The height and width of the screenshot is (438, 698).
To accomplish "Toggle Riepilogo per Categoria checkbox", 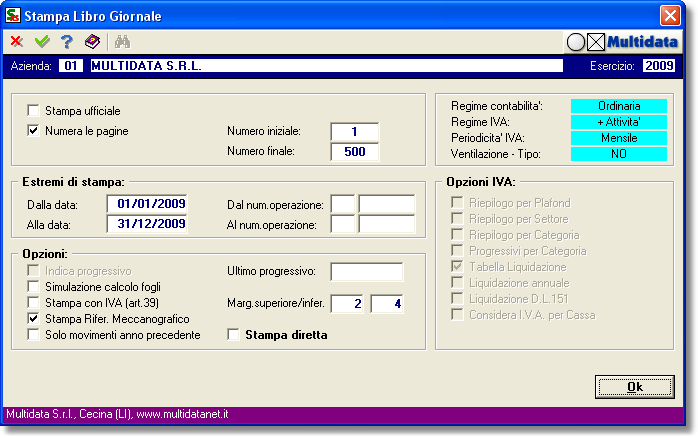I will click(x=457, y=235).
